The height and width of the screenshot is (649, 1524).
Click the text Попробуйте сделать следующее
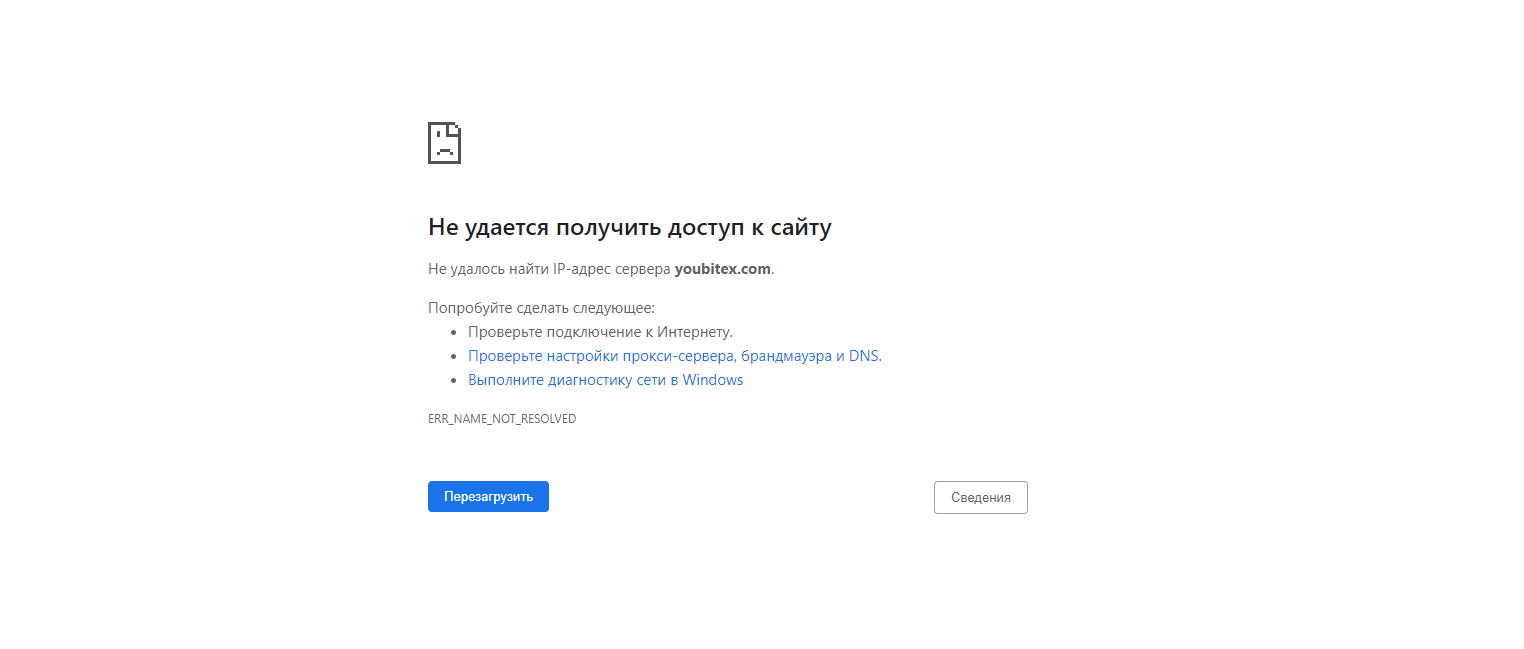click(x=541, y=308)
